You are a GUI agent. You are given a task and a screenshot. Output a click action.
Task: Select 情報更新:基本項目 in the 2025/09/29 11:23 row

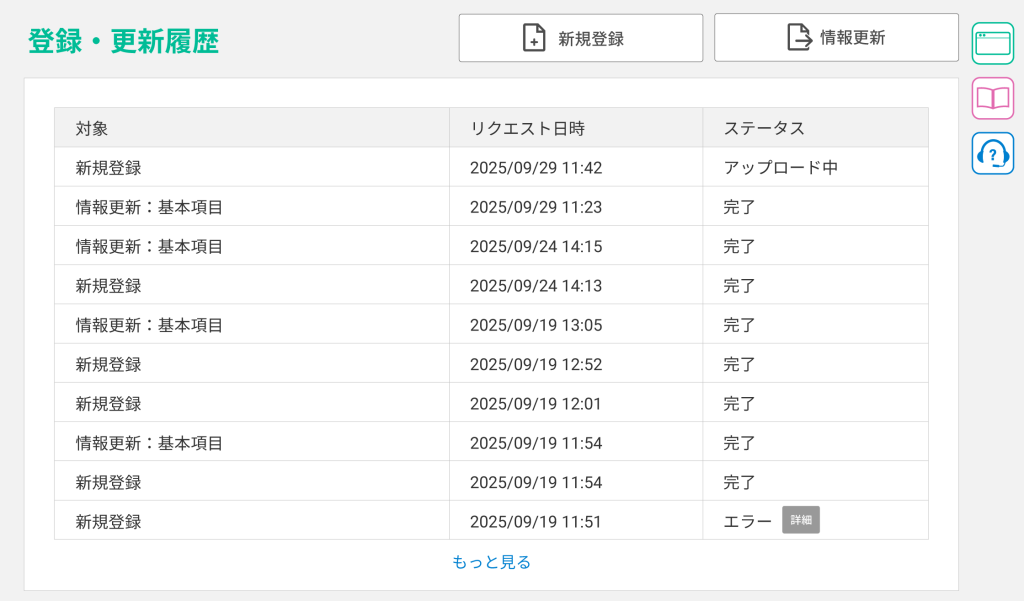click(149, 207)
